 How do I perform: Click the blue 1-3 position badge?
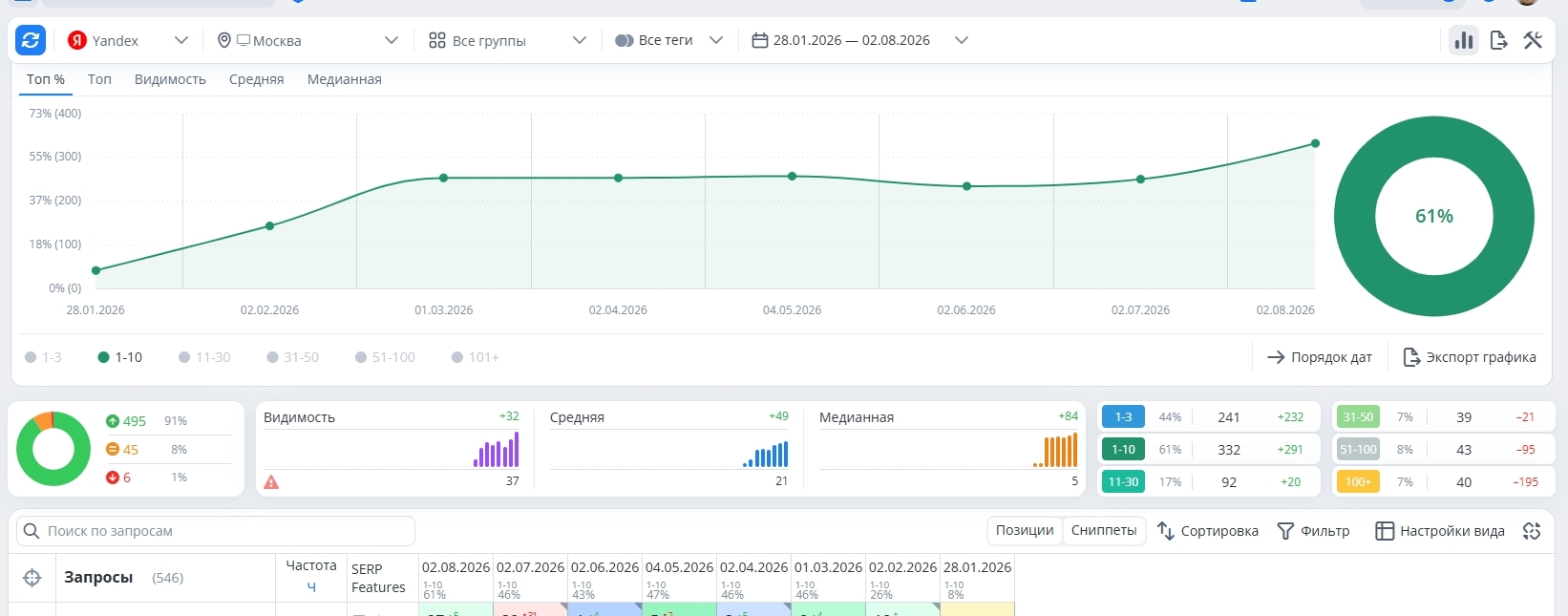coord(1123,417)
